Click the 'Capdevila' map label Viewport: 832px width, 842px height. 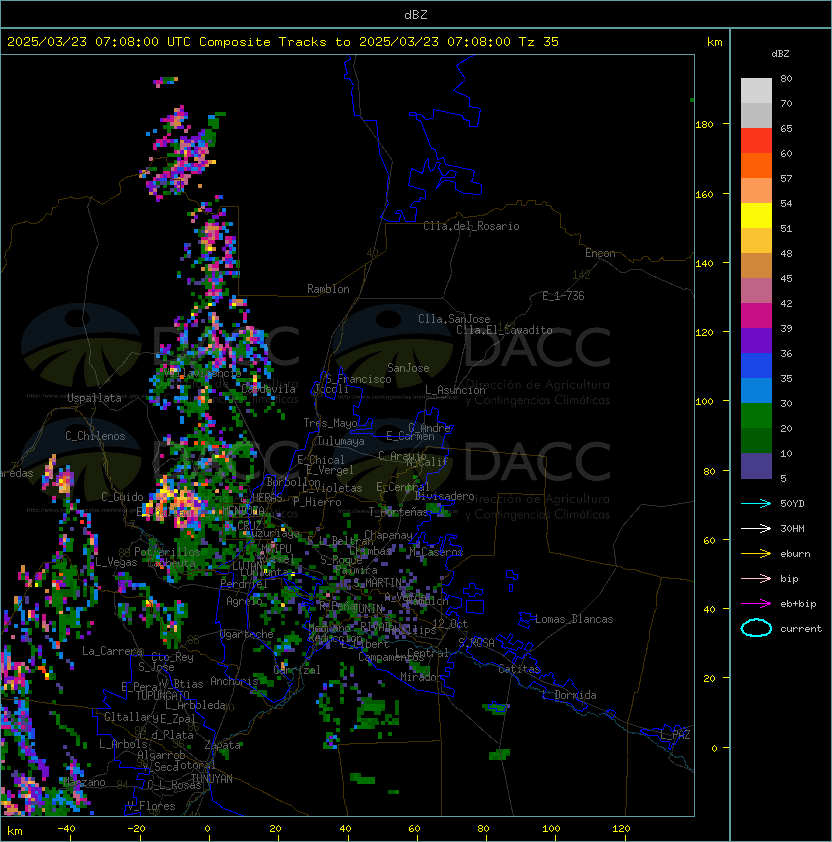269,389
